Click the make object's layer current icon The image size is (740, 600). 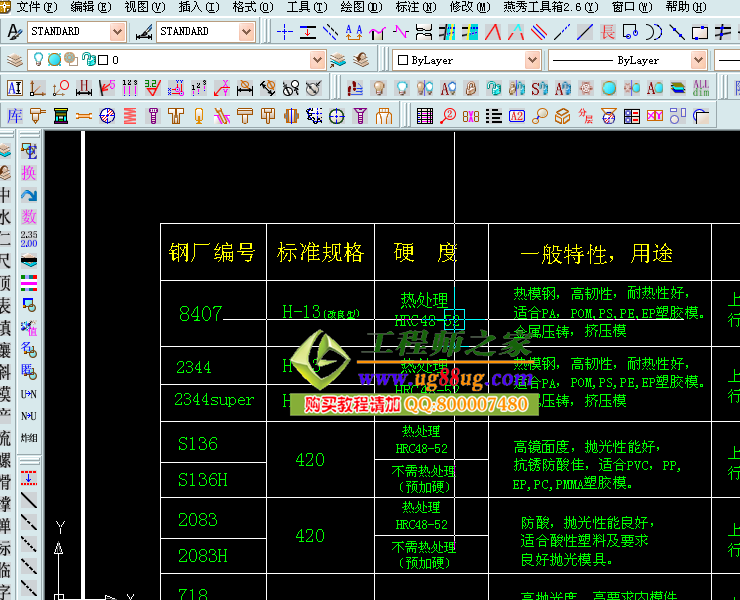[337, 60]
